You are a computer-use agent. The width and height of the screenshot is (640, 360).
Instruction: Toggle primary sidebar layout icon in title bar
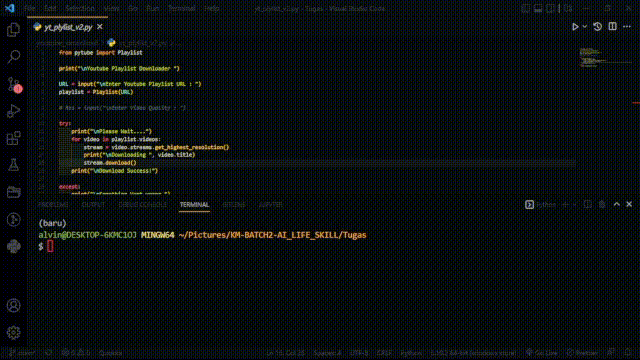525,8
